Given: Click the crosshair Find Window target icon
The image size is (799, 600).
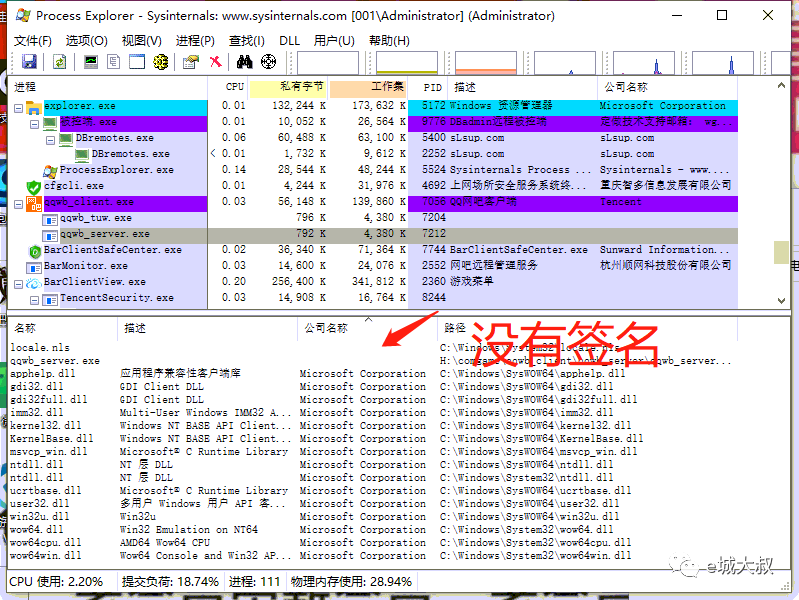Looking at the screenshot, I should pos(268,62).
